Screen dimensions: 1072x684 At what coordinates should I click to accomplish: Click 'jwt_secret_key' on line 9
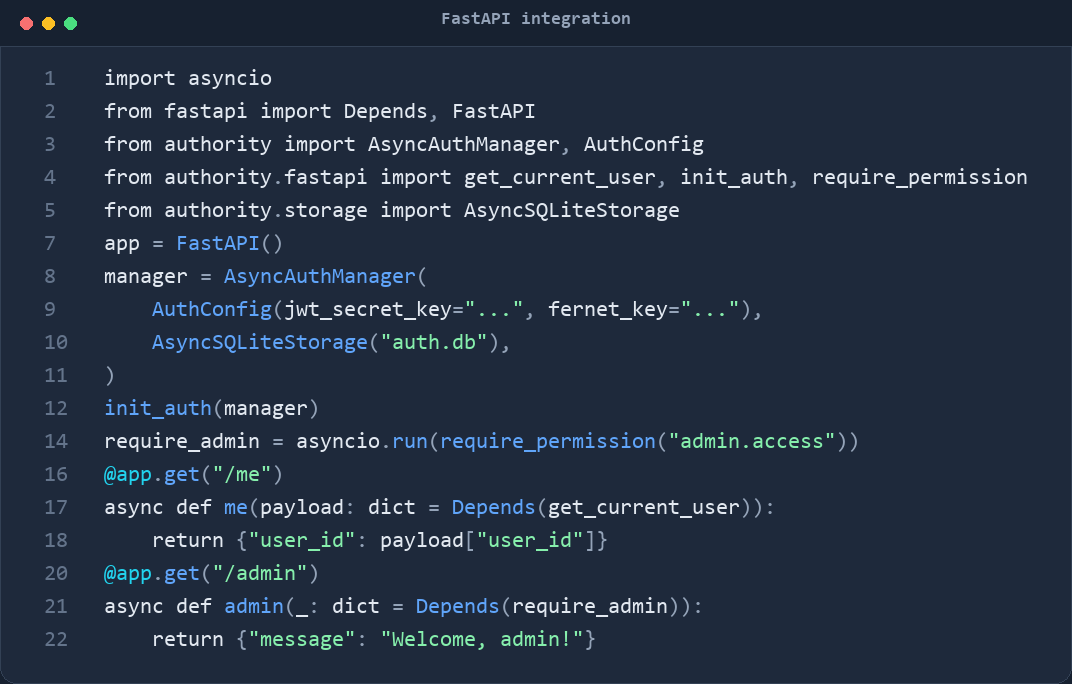click(368, 309)
